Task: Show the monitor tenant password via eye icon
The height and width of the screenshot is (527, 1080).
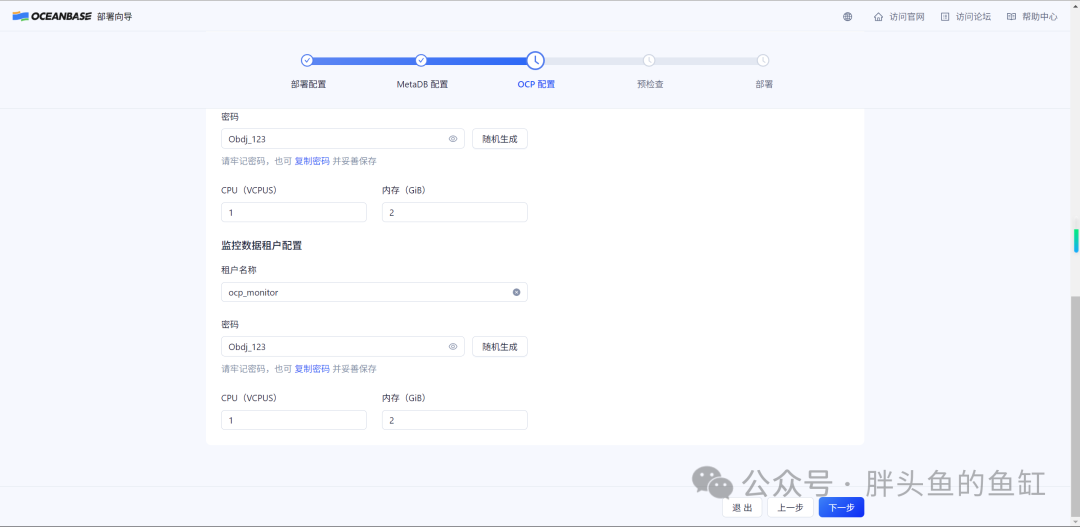Action: tap(453, 347)
